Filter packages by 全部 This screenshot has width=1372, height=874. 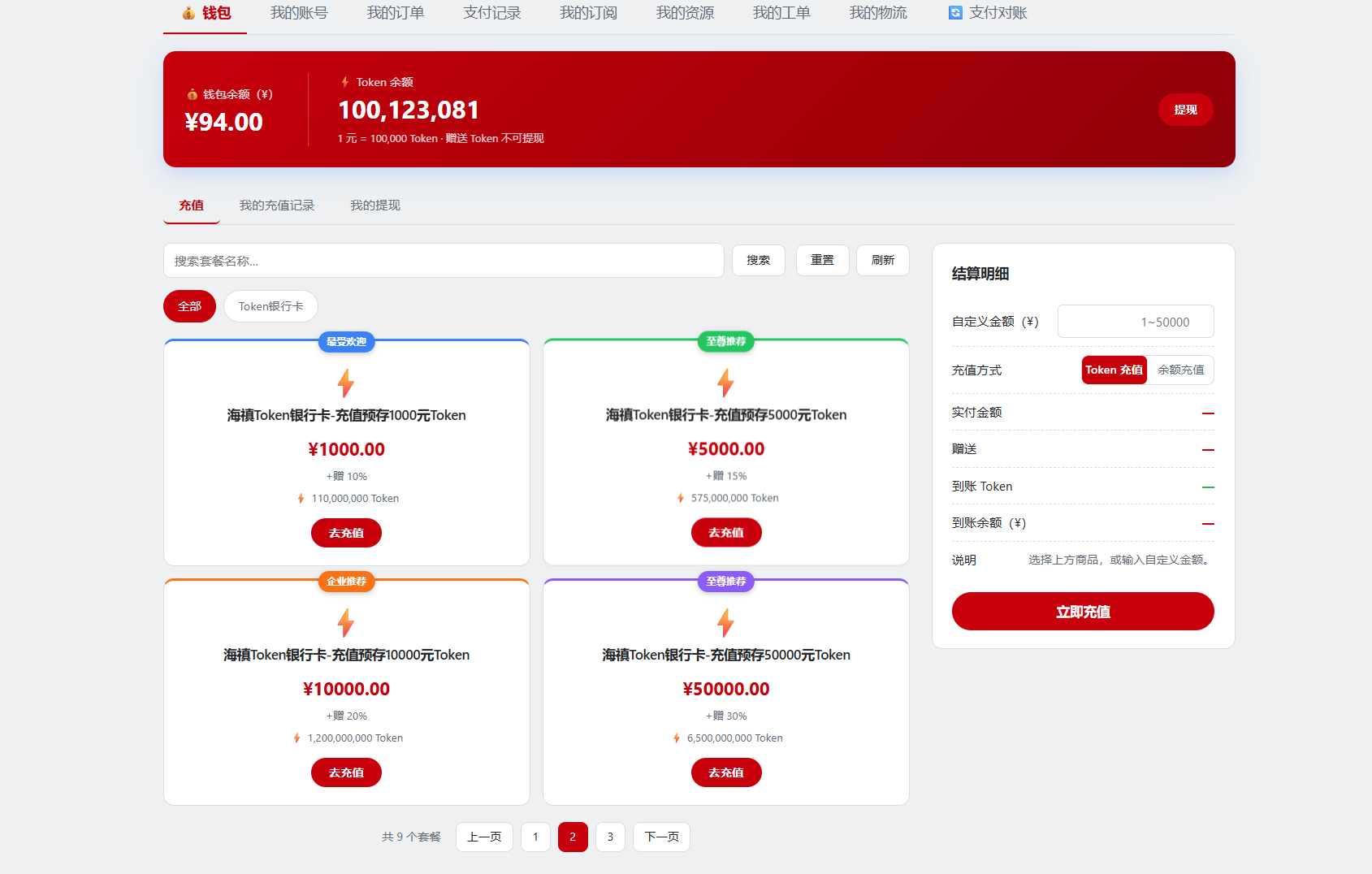tap(189, 306)
